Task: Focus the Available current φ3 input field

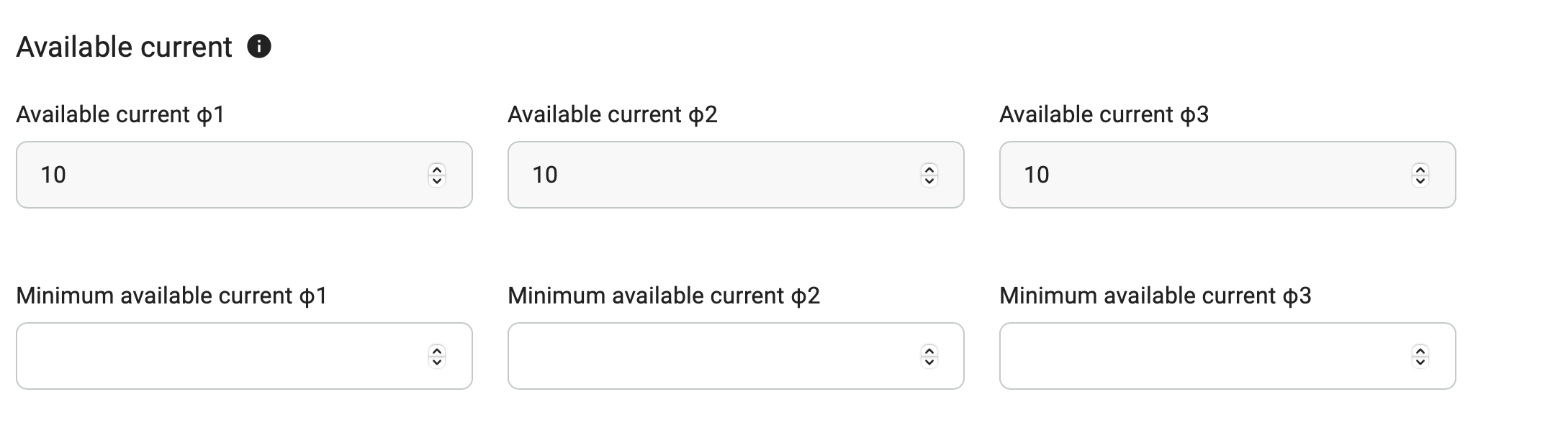Action: 1227,175
